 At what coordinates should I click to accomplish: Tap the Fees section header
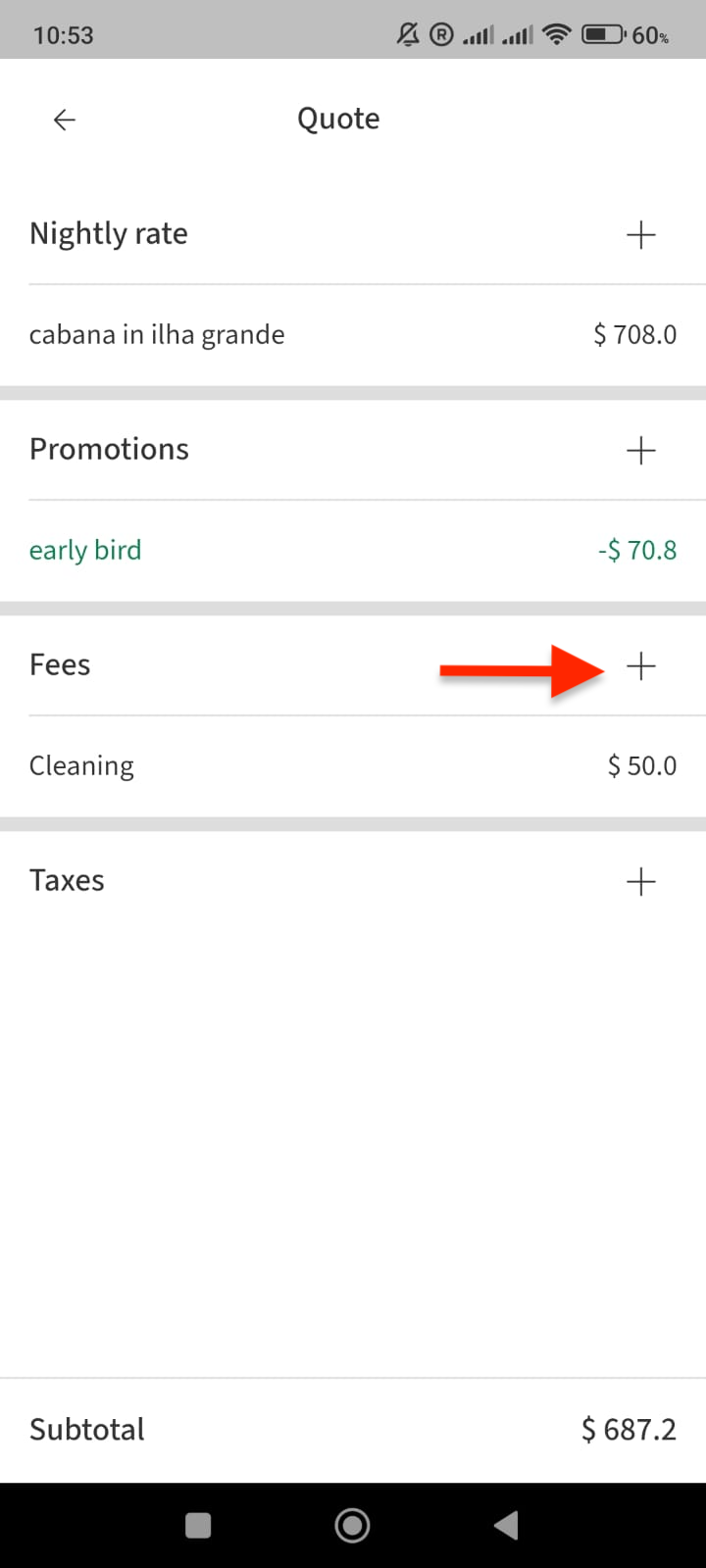(60, 665)
